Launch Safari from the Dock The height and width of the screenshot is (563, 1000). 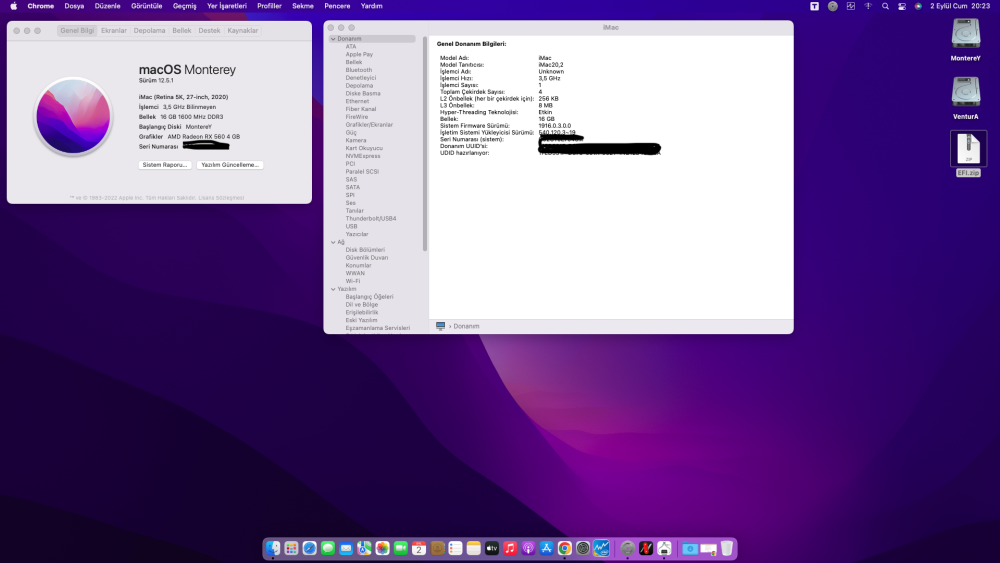pos(309,548)
